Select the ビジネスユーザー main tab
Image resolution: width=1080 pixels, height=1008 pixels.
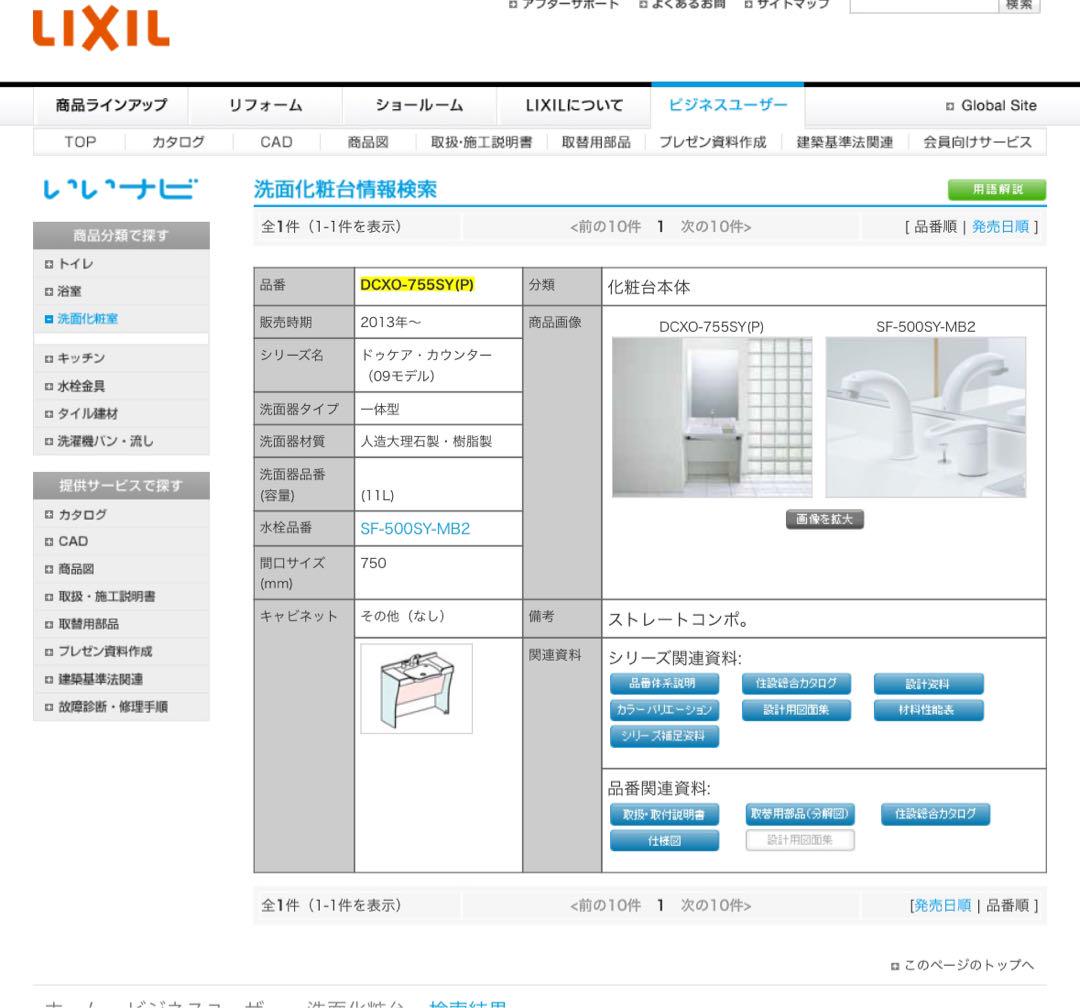[x=727, y=105]
